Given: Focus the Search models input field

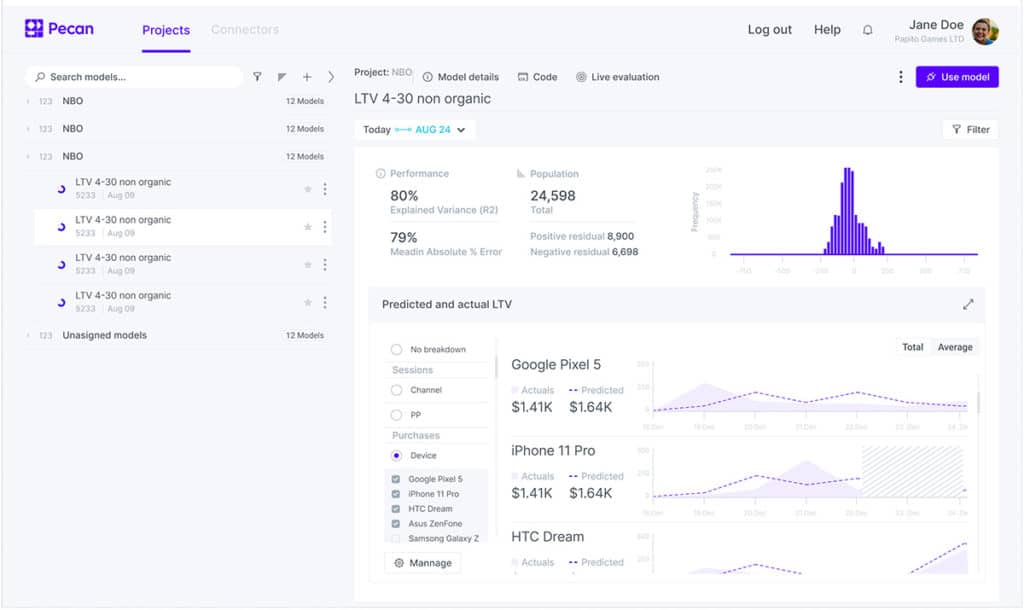Looking at the screenshot, I should (x=134, y=77).
